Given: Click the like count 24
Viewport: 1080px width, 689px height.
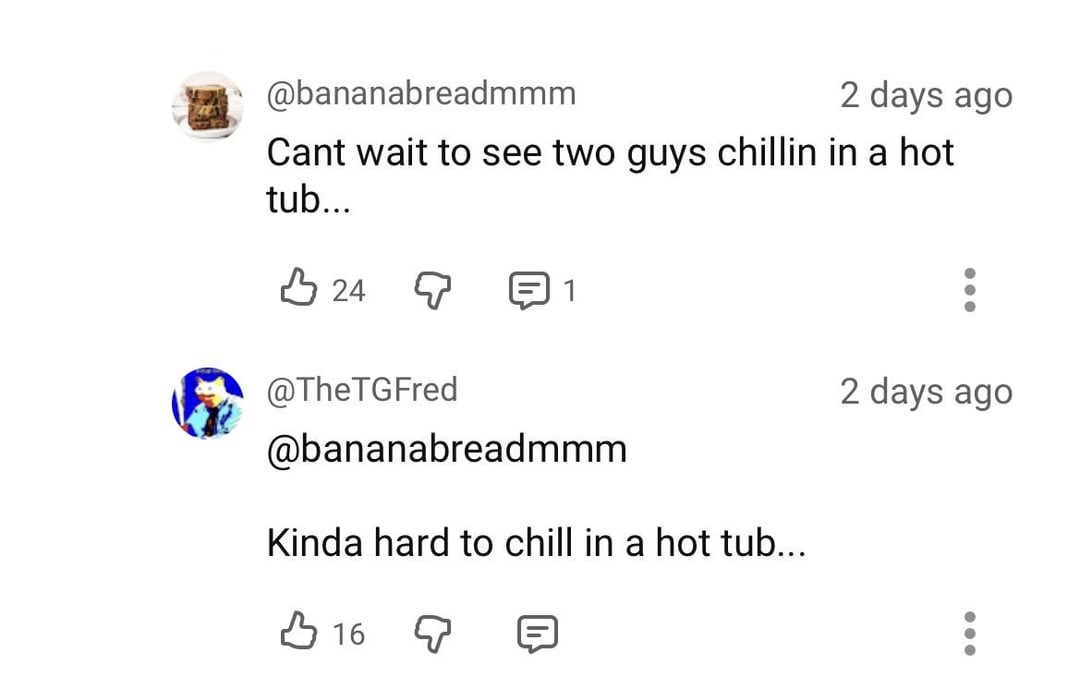Looking at the screenshot, I should click(x=348, y=291).
